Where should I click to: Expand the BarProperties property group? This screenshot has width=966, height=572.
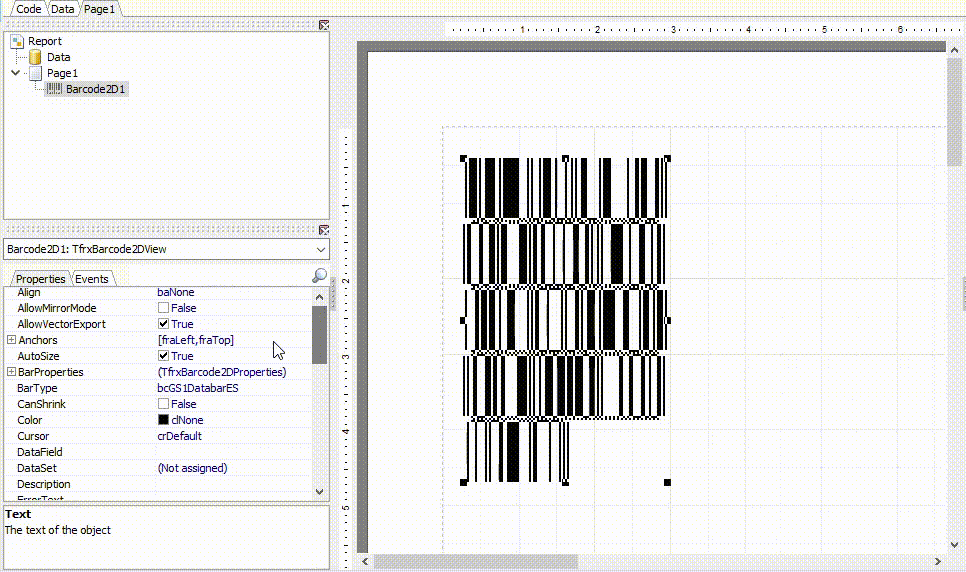(x=11, y=372)
